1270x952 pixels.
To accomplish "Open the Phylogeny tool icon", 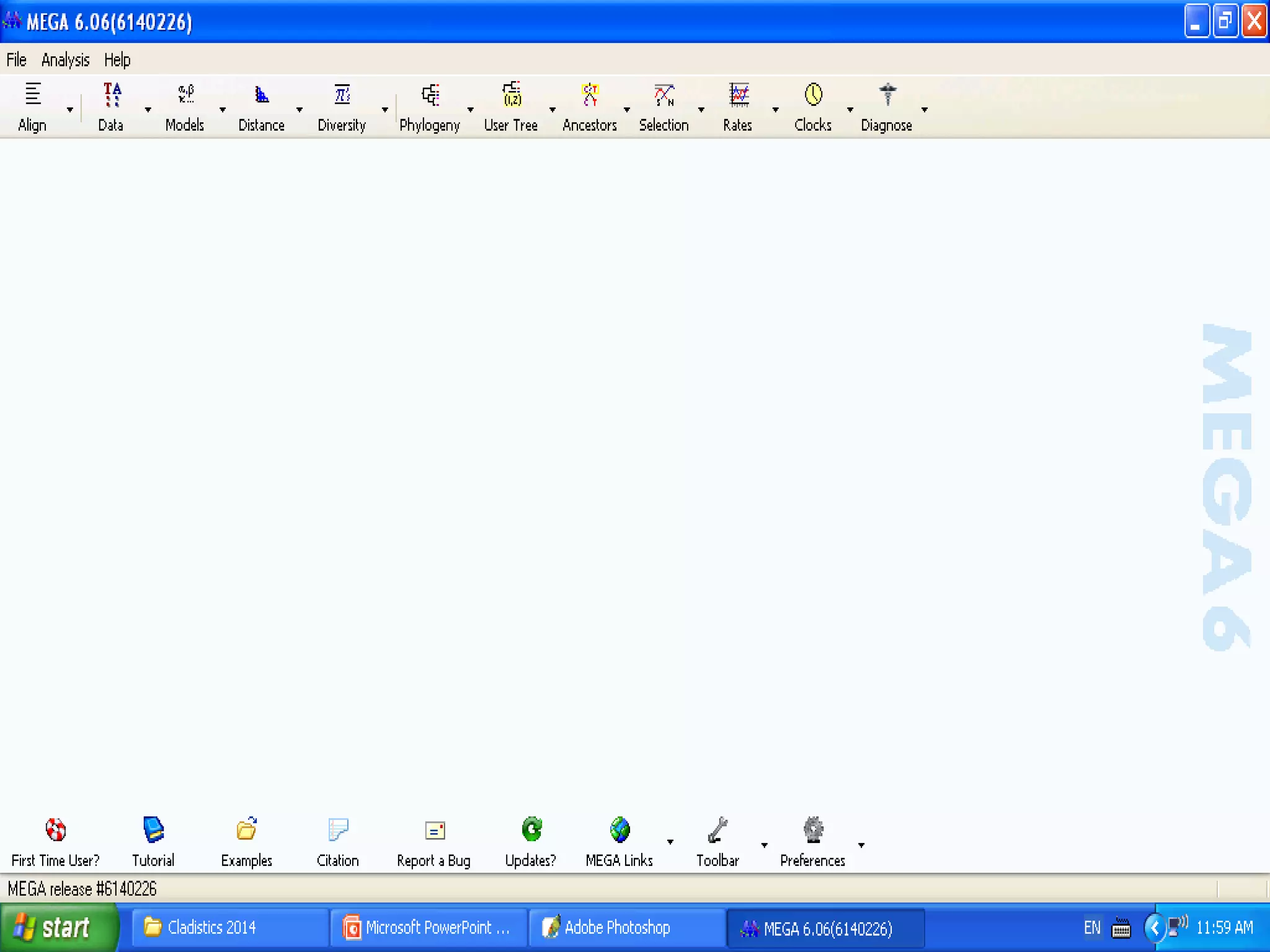I will [430, 95].
